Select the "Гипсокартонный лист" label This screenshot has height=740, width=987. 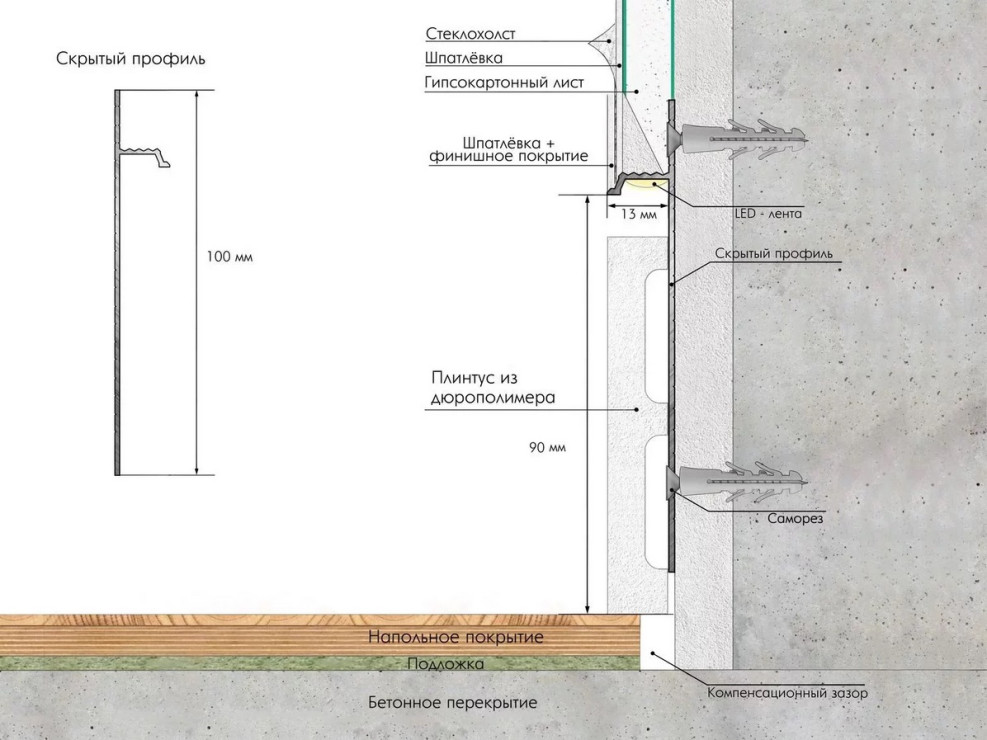pos(503,83)
